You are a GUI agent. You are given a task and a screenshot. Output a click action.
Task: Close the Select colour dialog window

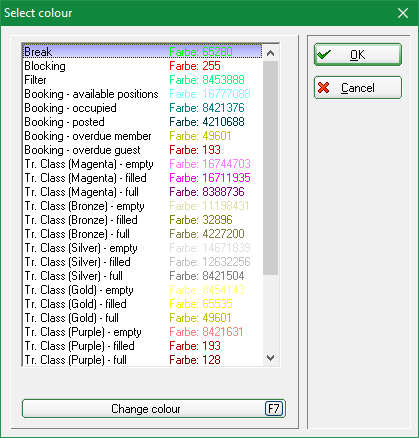point(403,13)
